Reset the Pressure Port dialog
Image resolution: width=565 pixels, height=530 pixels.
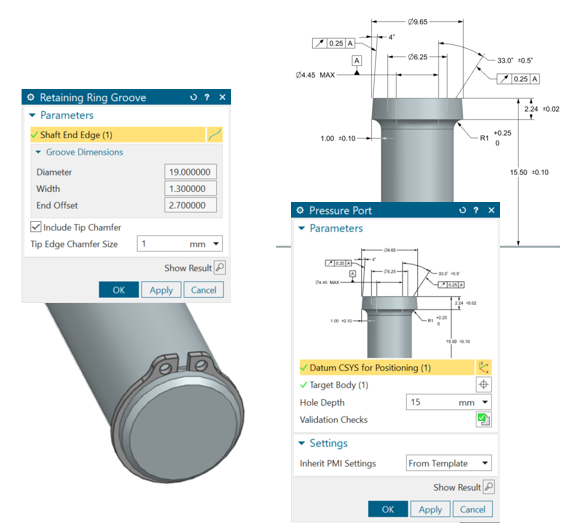463,210
